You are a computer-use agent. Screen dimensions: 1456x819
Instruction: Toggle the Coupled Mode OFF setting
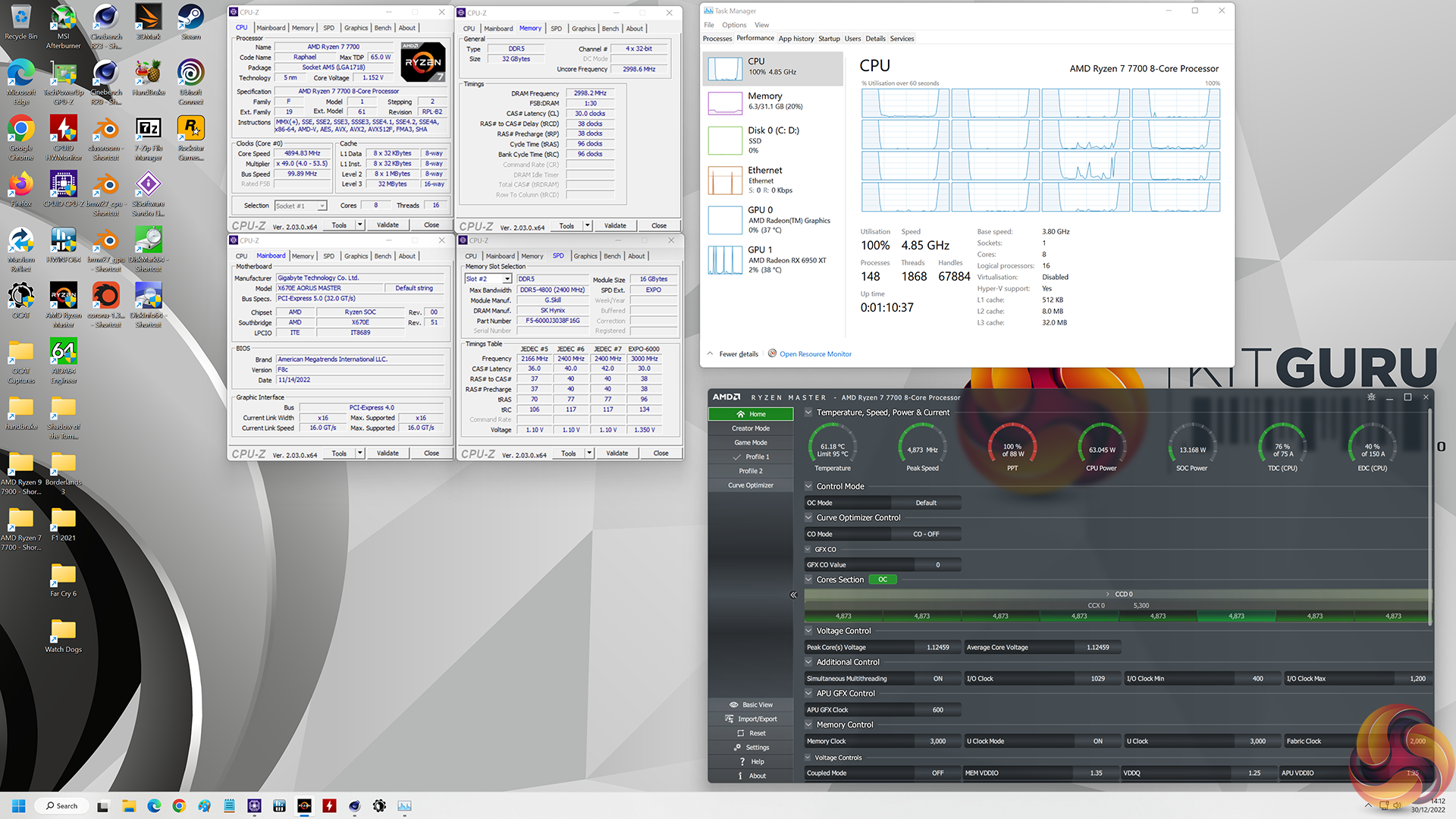tap(937, 773)
